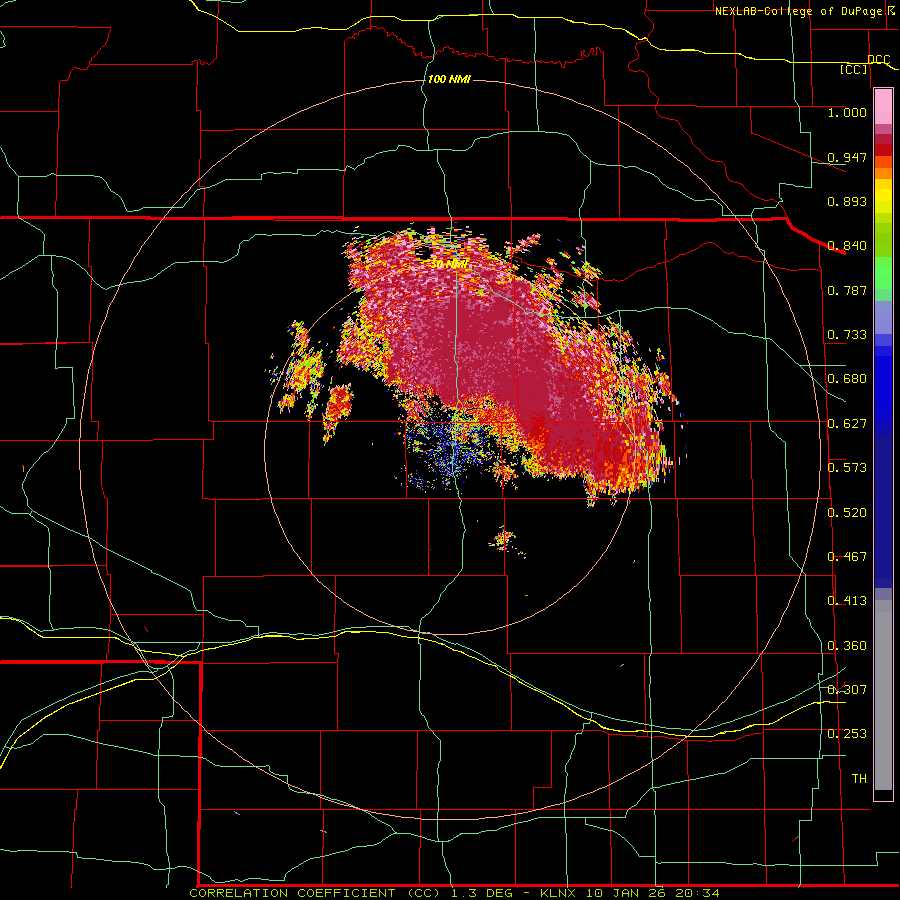Select the 0.733 legend value
Screen dimensions: 900x900
[847, 335]
